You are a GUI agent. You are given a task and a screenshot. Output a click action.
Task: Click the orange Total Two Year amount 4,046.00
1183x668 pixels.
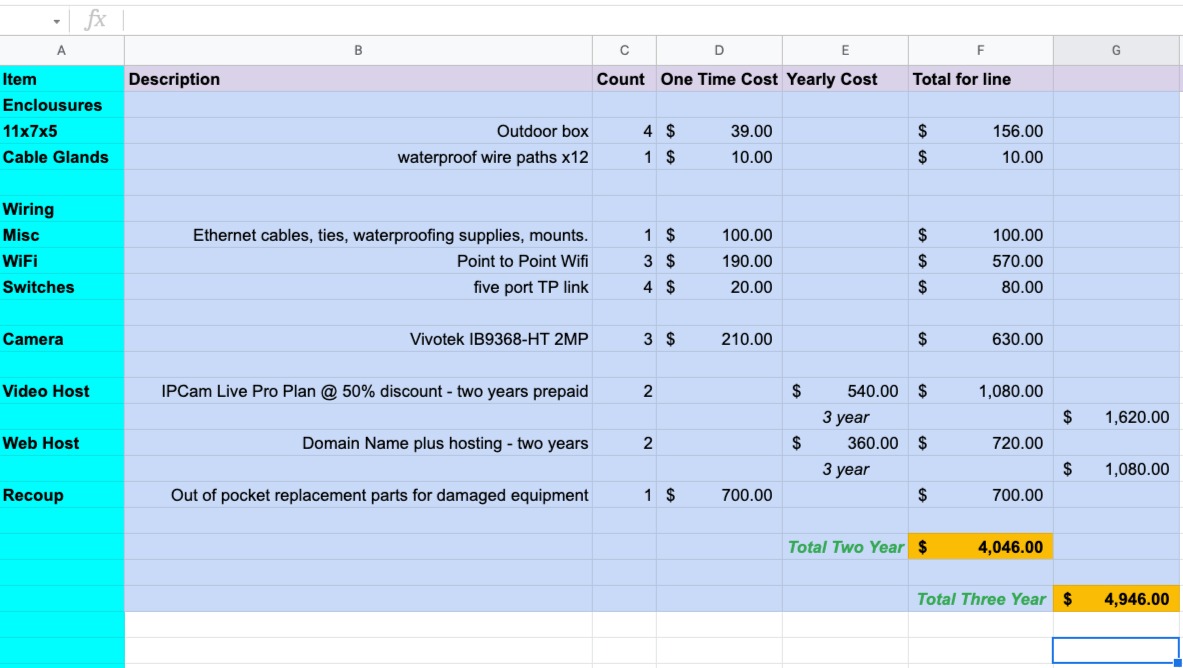pyautogui.click(x=980, y=547)
